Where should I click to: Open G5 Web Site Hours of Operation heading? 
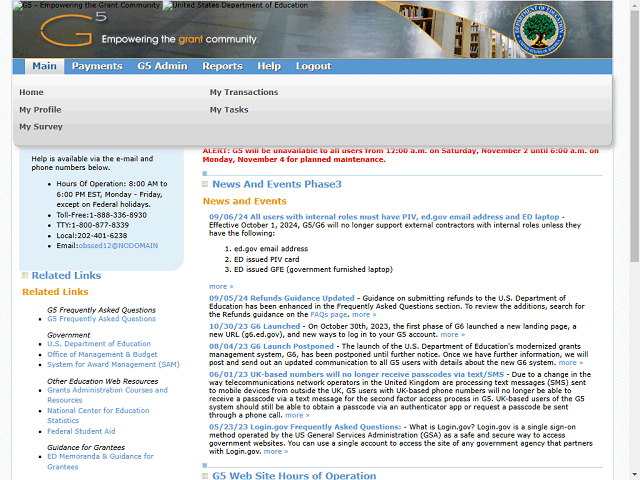[x=294, y=476]
